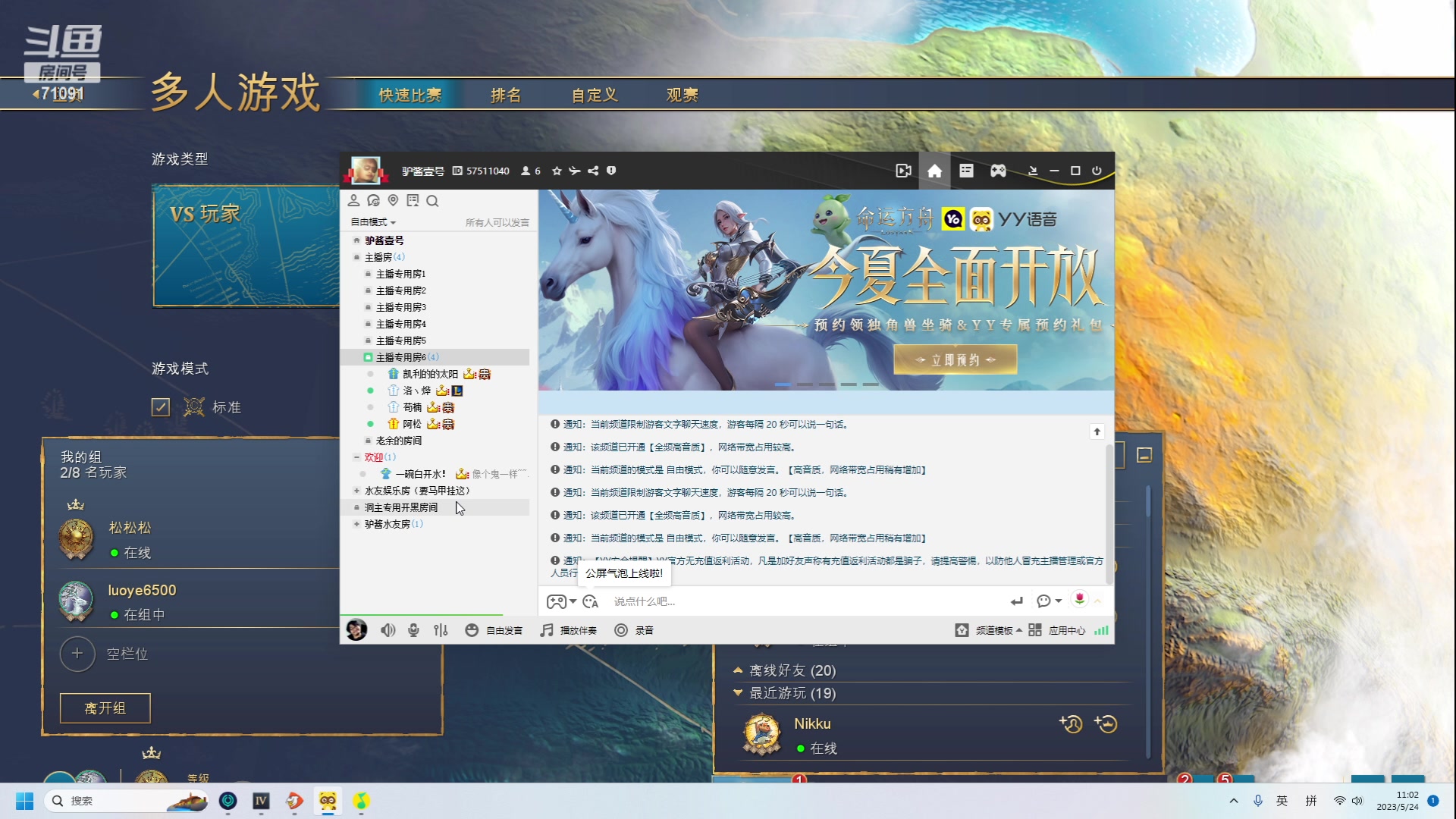Click the Windows taskbar search box

pos(127,801)
